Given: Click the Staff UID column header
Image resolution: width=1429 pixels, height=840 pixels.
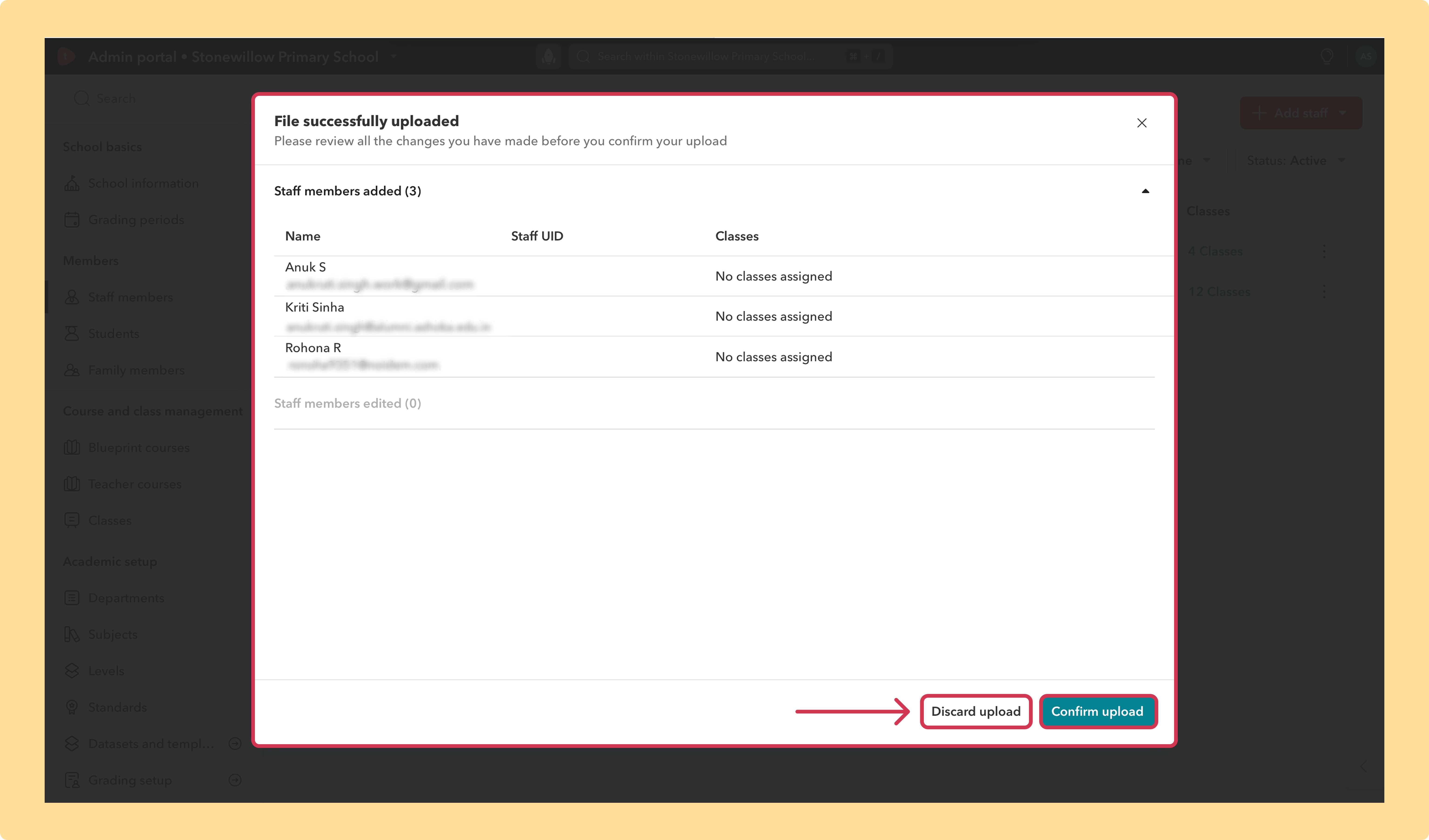Looking at the screenshot, I should click(537, 236).
